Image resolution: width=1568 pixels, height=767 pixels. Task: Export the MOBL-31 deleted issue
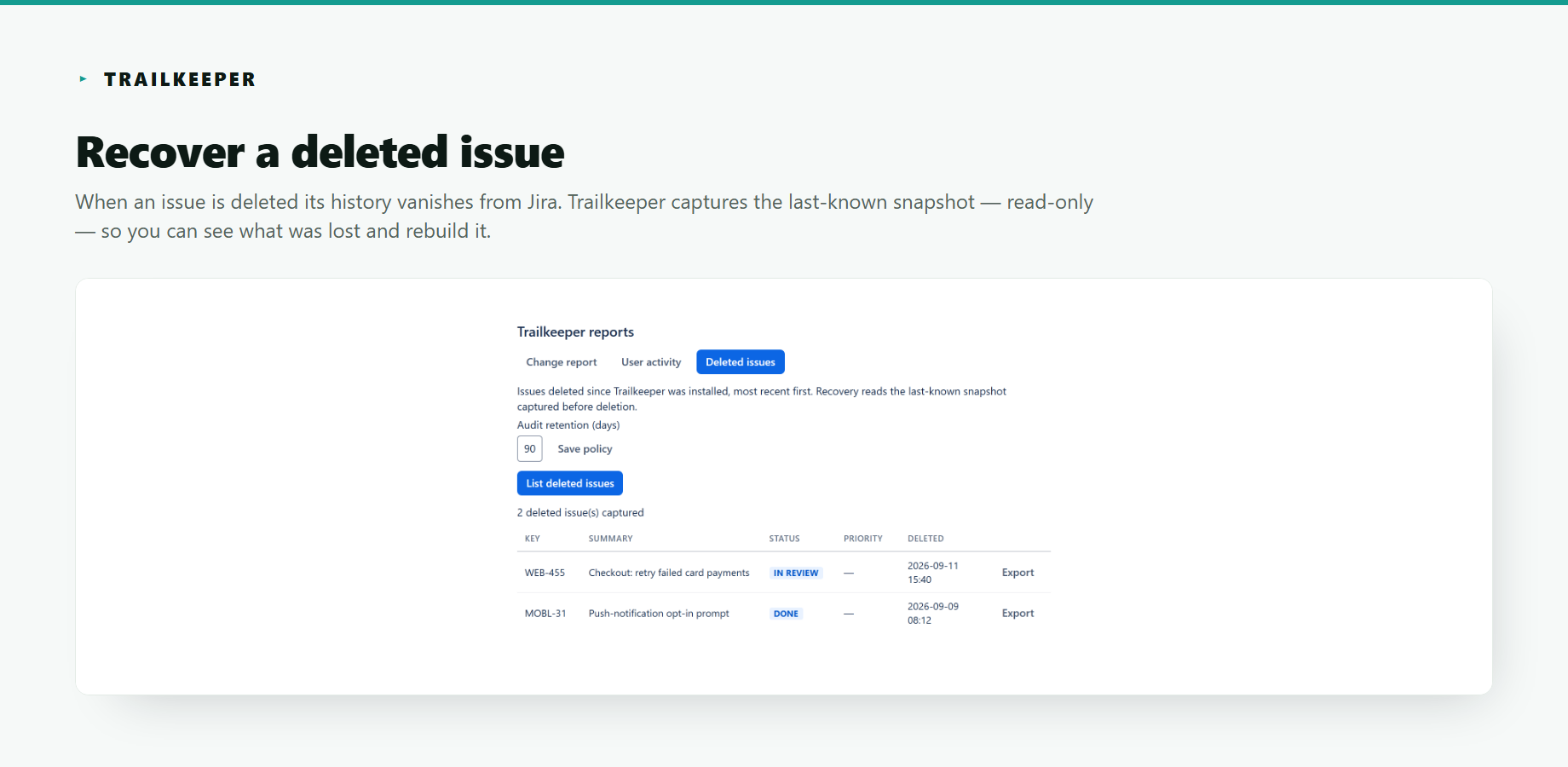1017,614
